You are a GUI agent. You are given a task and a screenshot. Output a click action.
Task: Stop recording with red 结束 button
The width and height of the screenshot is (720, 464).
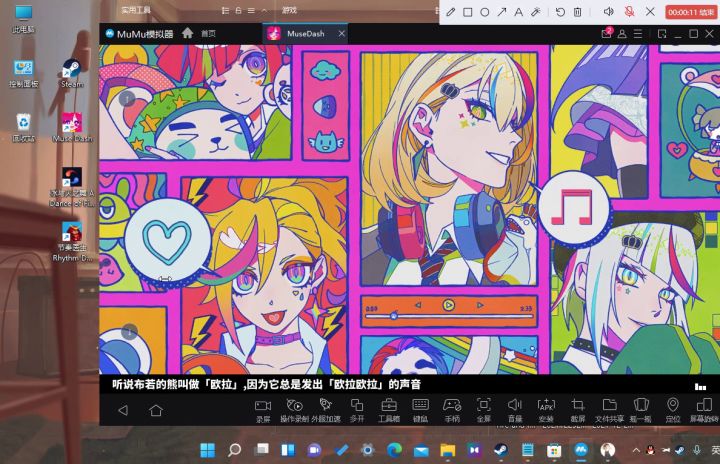(x=691, y=12)
